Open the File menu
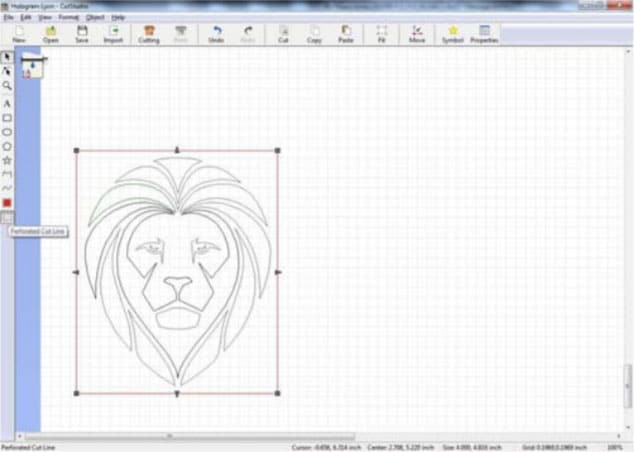The image size is (634, 452). coord(9,18)
